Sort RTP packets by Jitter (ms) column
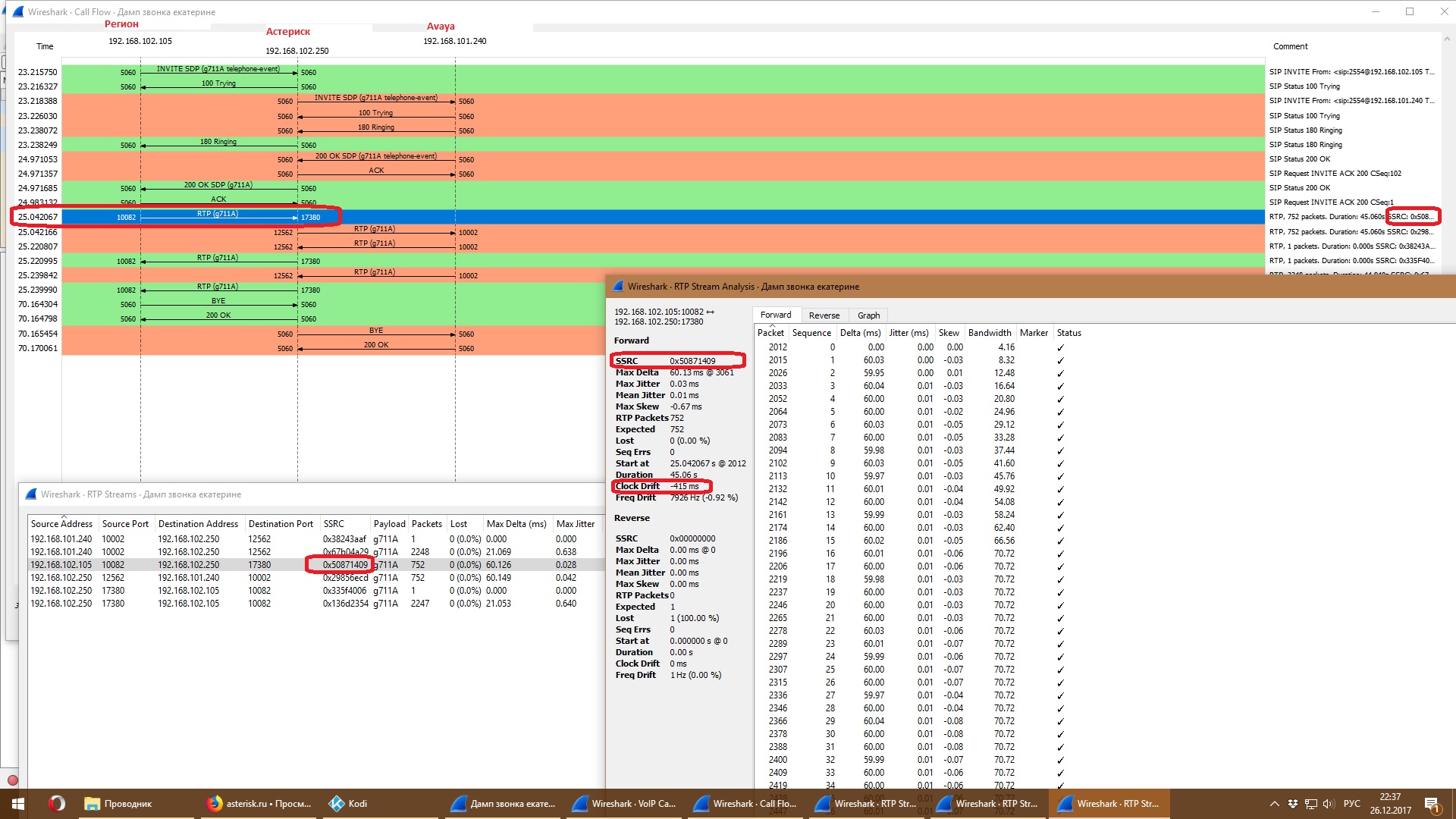This screenshot has width=1456, height=819. pos(908,333)
